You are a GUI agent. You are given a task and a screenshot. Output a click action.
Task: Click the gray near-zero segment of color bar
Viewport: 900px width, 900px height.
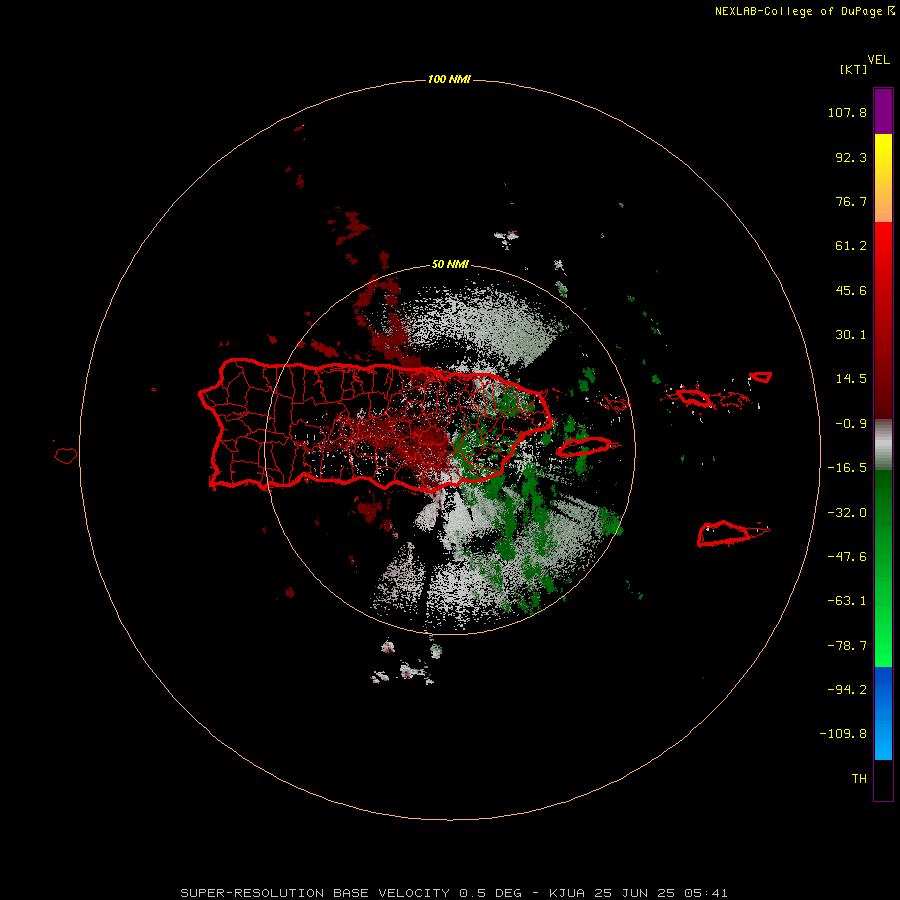point(883,444)
